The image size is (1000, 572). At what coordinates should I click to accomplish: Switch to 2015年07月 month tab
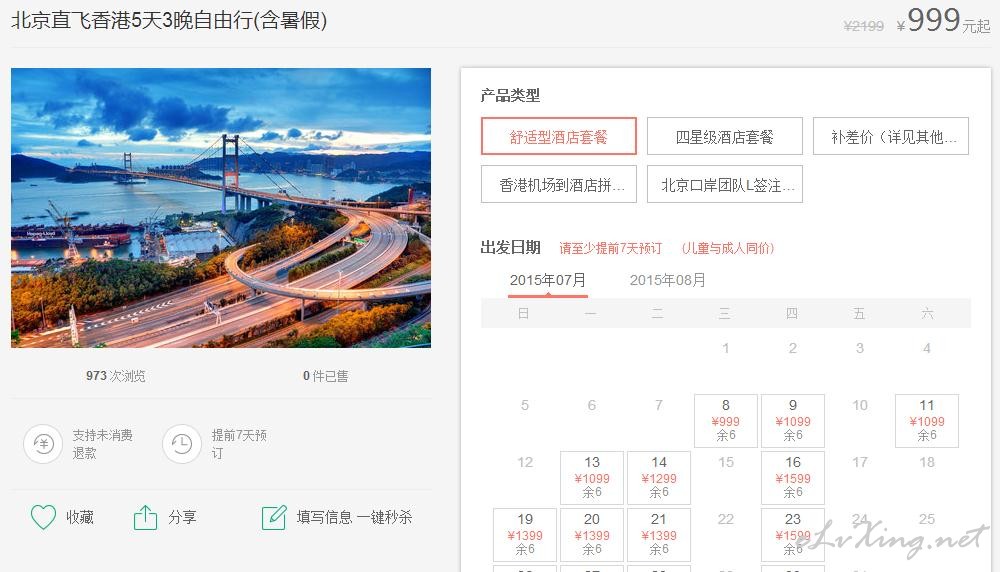548,281
